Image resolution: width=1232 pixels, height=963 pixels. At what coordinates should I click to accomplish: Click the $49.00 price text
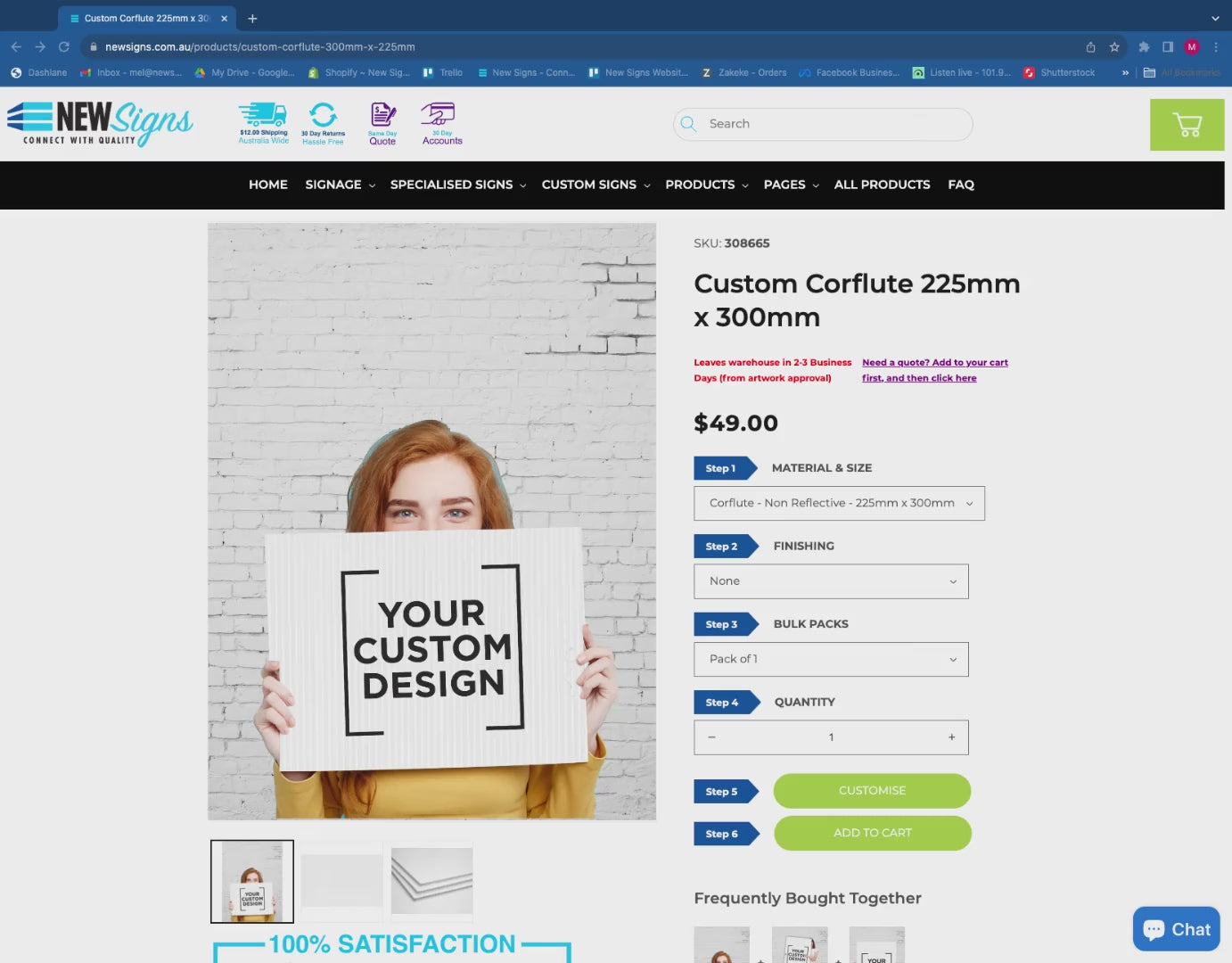(x=735, y=423)
